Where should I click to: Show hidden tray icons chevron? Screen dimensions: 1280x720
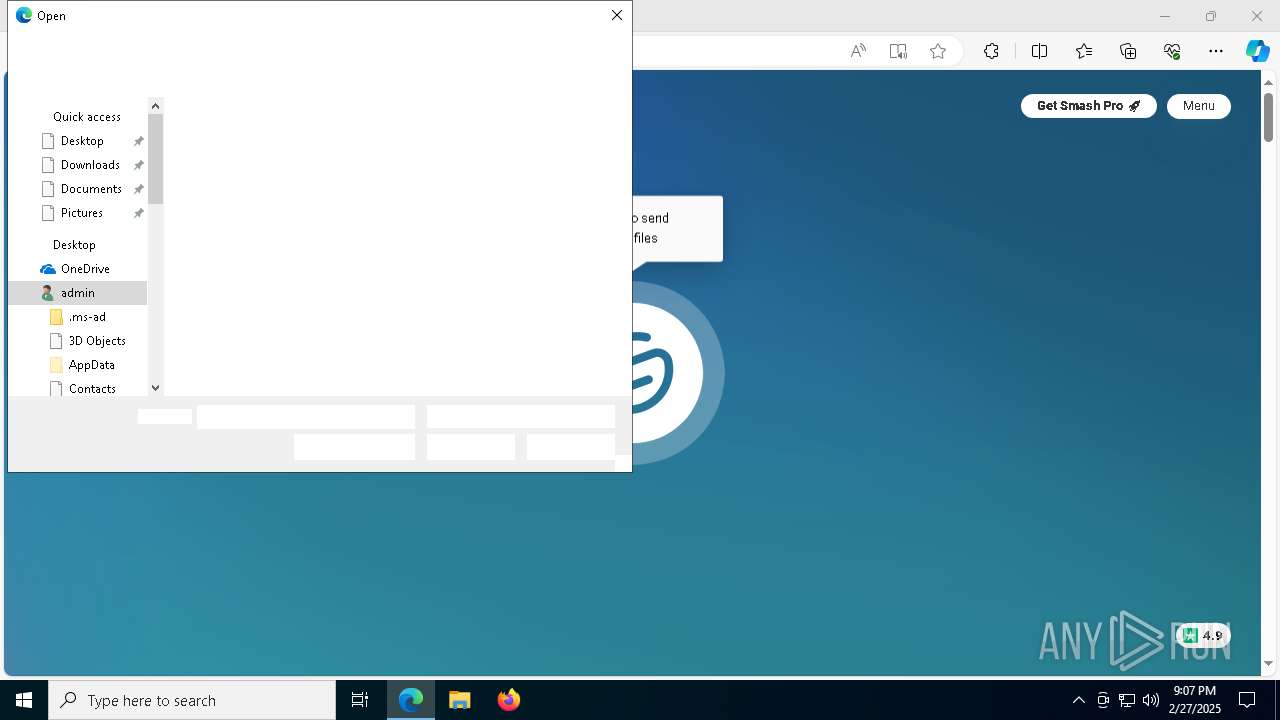point(1078,700)
